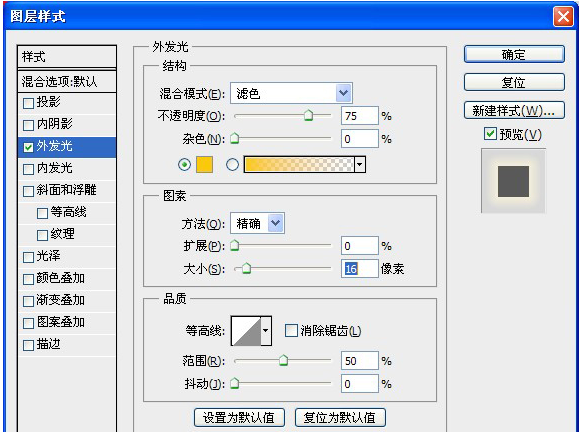The height and width of the screenshot is (432, 579).
Task: Open the 描边 stroke settings row
Action: tap(67, 345)
